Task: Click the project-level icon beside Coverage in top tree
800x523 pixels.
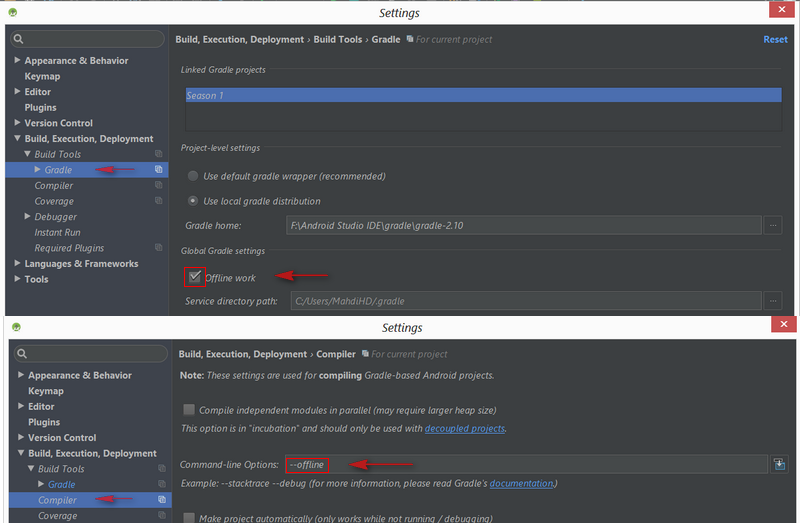Action: (158, 201)
